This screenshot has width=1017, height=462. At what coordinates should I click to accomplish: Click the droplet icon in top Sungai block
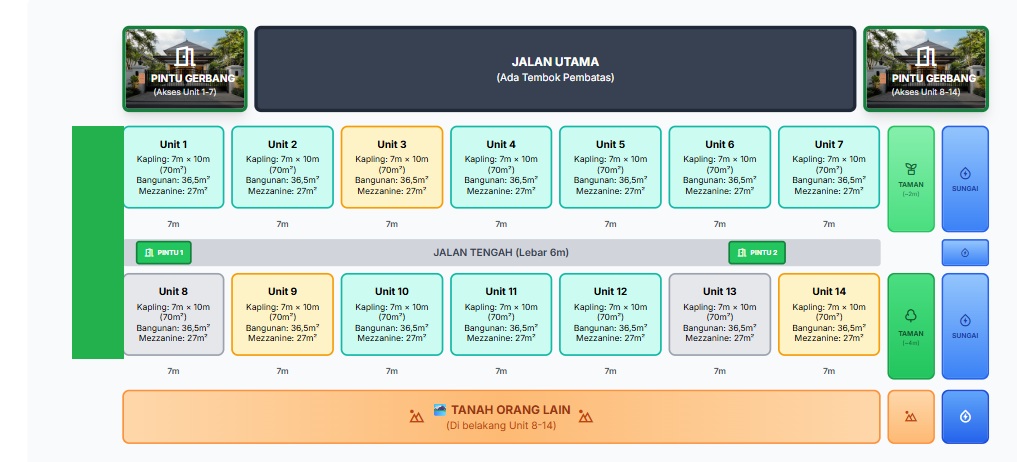[965, 173]
